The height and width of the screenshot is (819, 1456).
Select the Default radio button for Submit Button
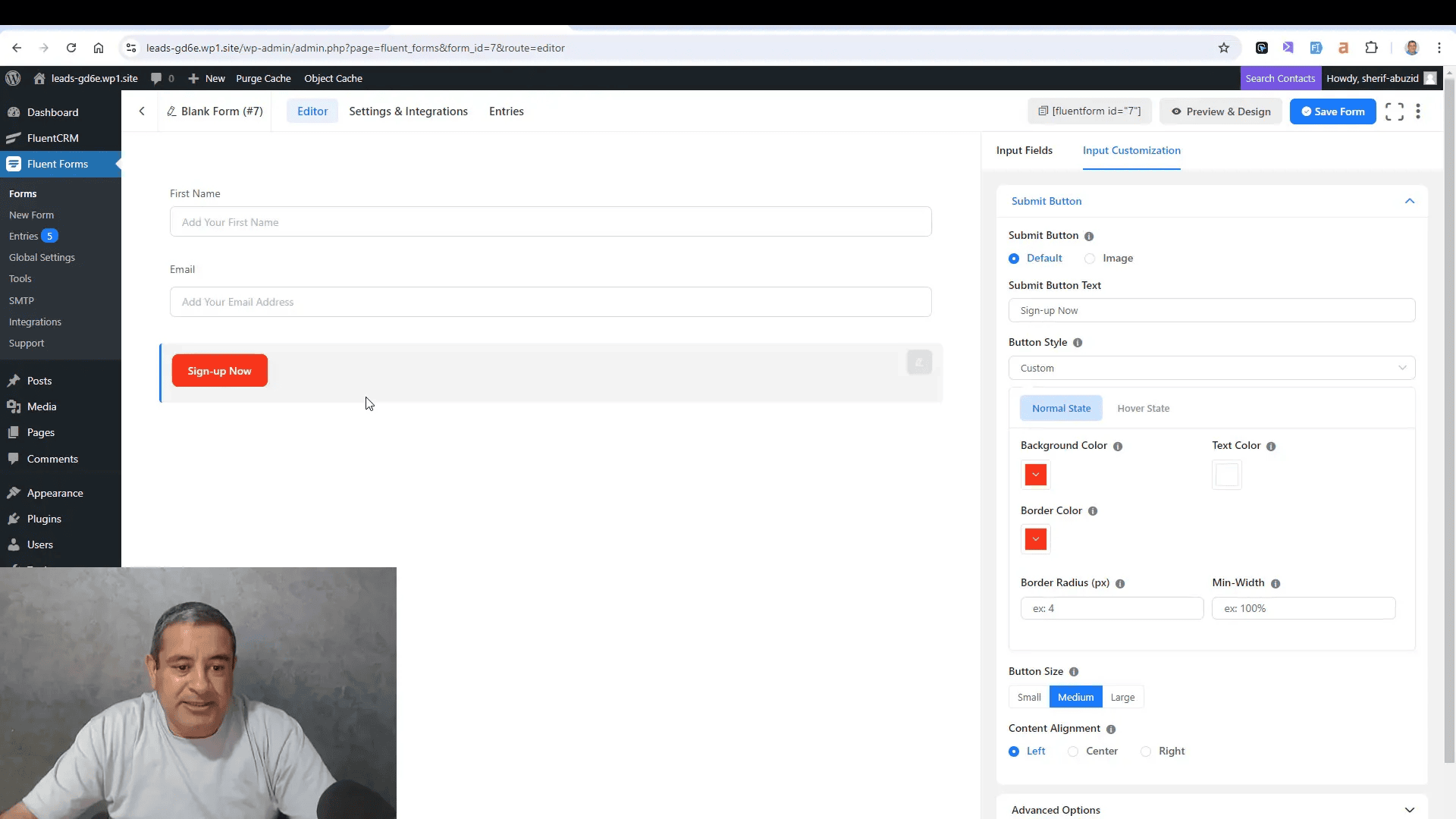pyautogui.click(x=1013, y=258)
